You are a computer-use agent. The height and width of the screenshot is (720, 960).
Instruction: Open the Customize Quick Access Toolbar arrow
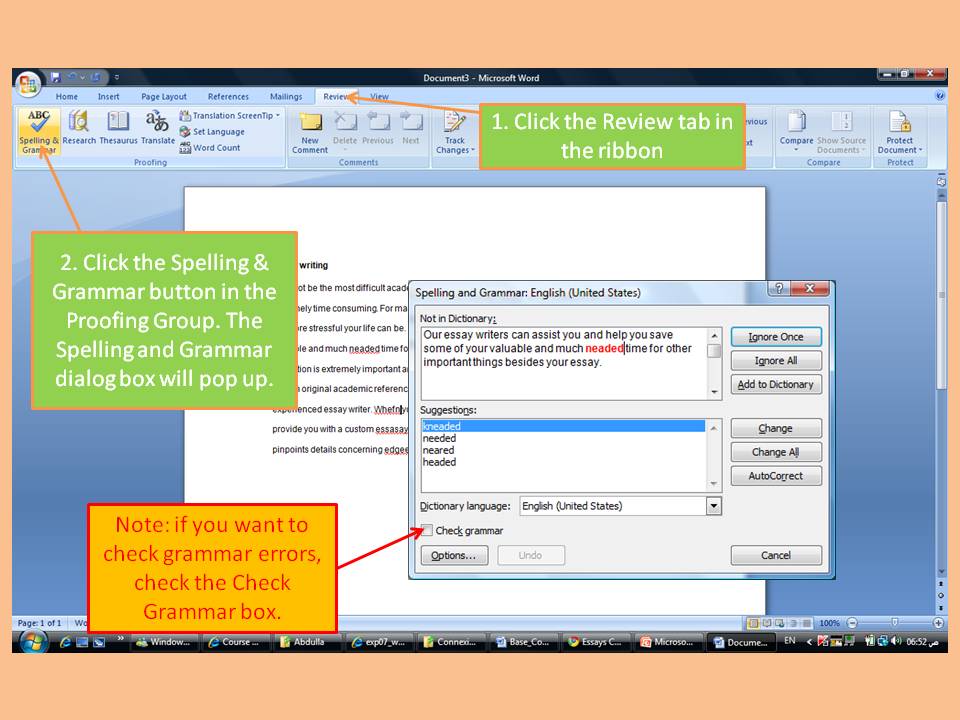coord(116,77)
